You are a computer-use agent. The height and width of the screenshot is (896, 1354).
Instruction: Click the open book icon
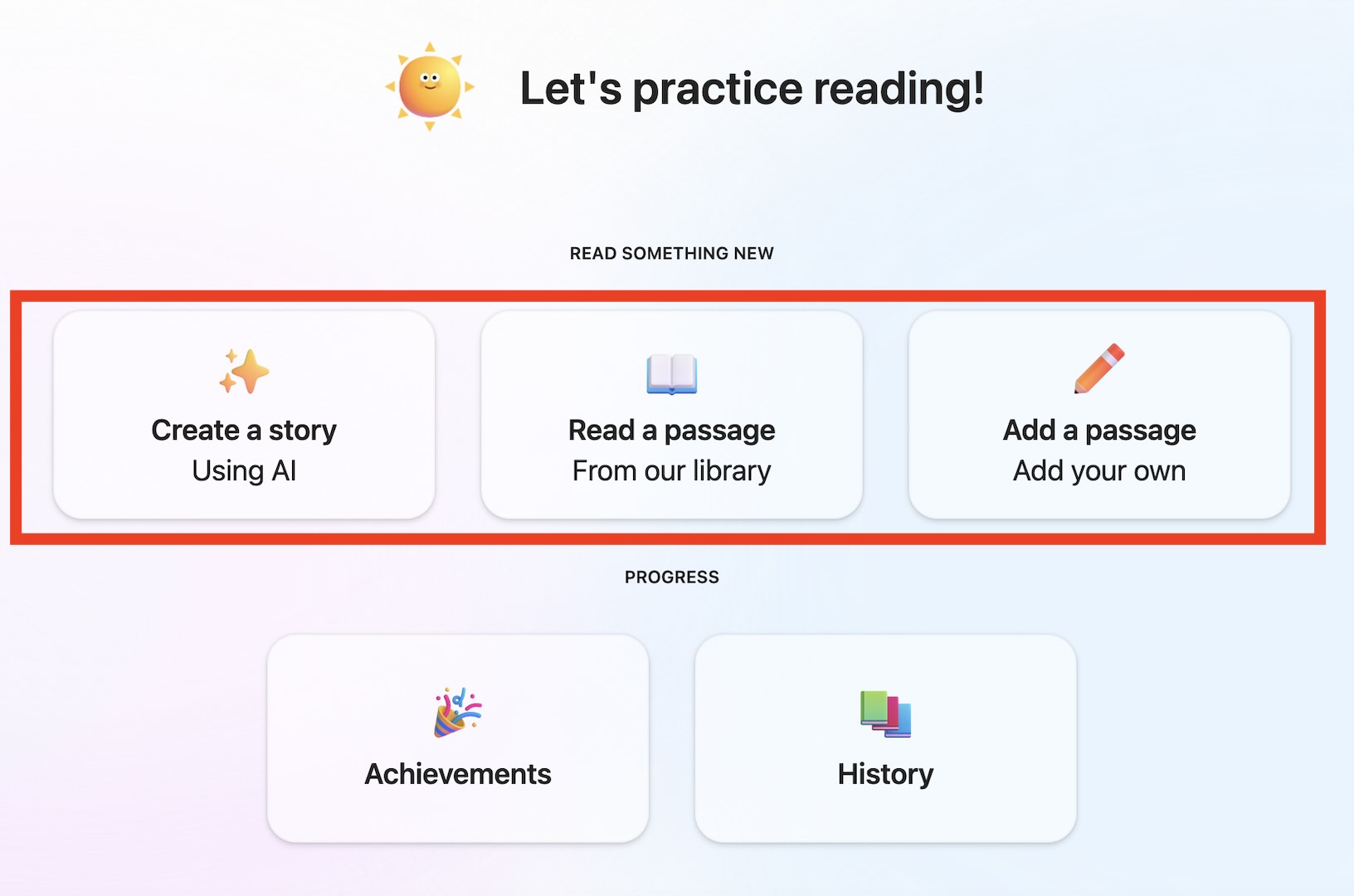[x=672, y=373]
